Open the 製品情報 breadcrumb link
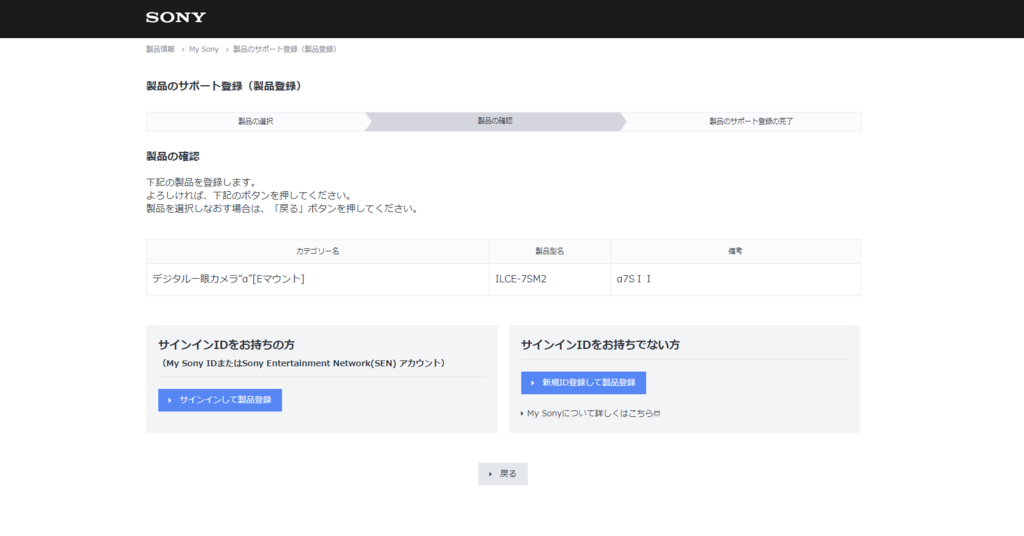The image size is (1024, 536). 160,50
